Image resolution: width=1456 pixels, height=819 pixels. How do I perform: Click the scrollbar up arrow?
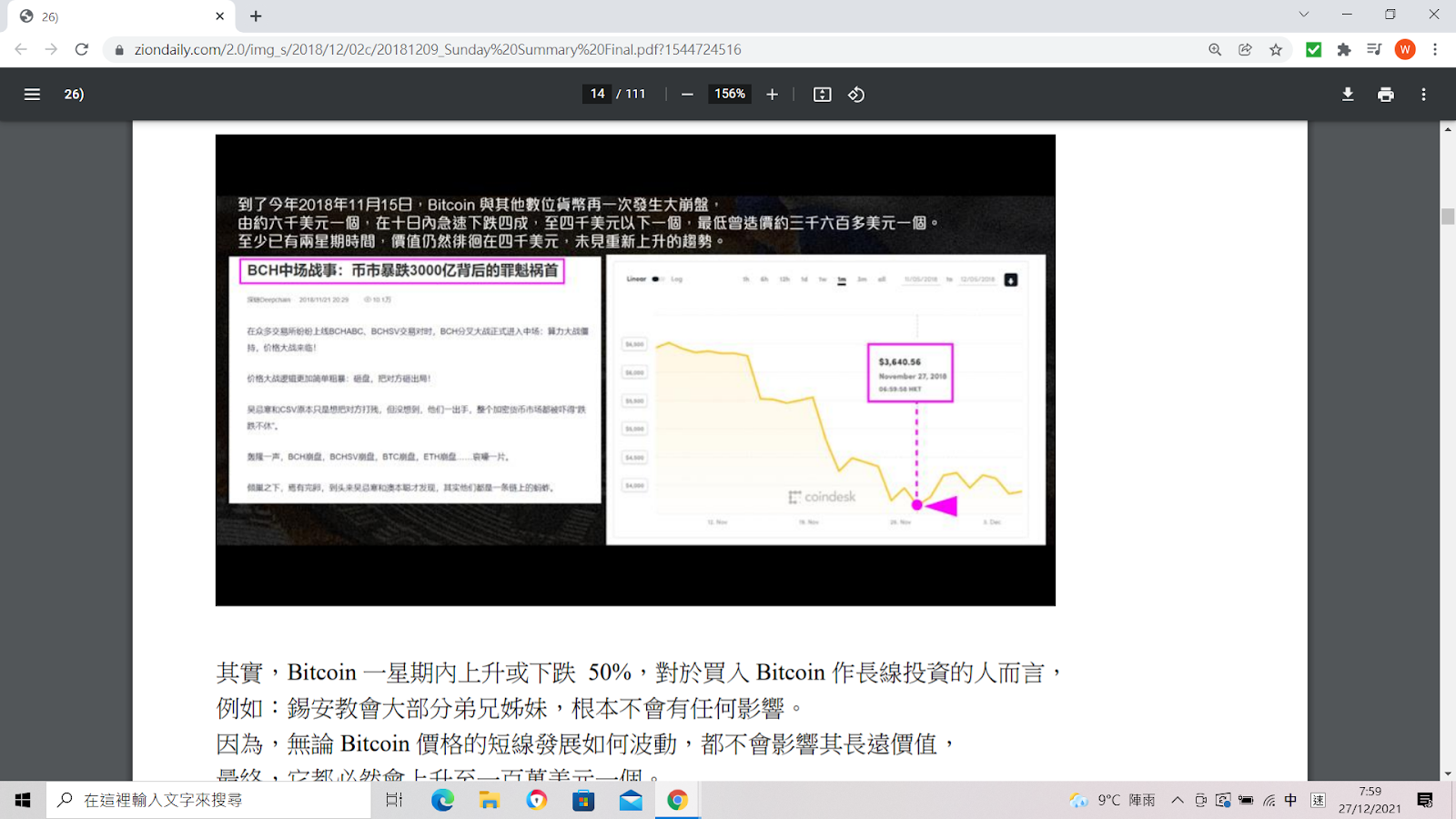click(x=1448, y=129)
